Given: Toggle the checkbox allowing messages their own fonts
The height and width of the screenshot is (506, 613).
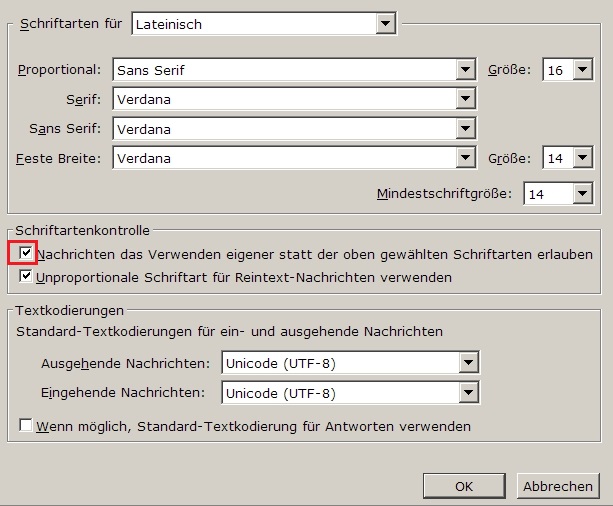Looking at the screenshot, I should (26, 254).
